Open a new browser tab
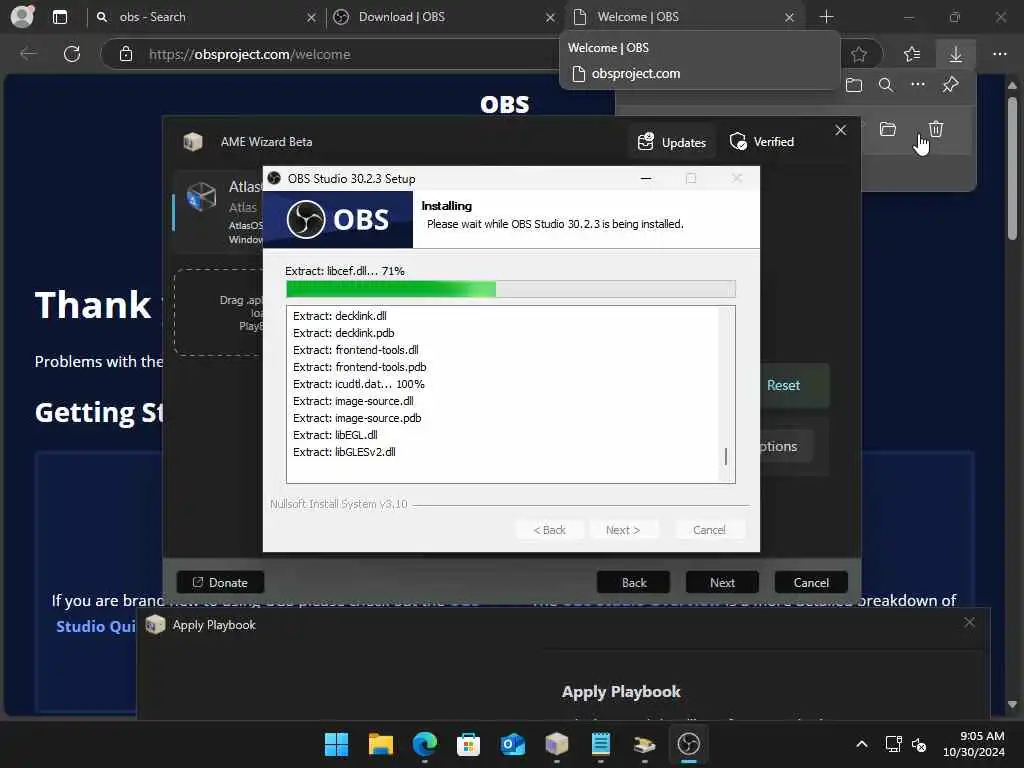Image resolution: width=1024 pixels, height=768 pixels. click(x=826, y=17)
